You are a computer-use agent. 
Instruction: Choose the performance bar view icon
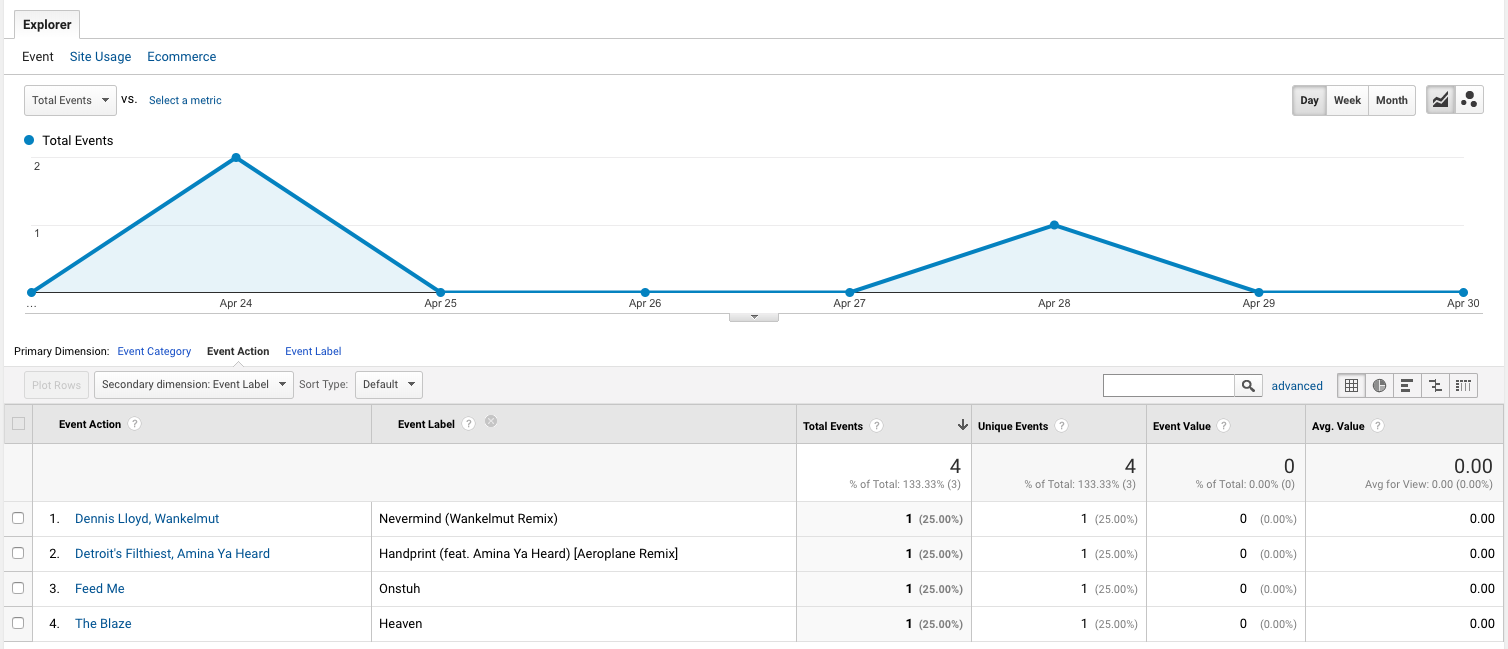pos(1407,385)
